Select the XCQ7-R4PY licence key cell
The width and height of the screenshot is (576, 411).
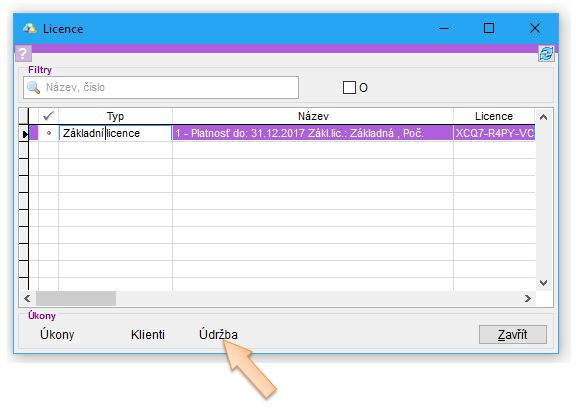point(494,133)
